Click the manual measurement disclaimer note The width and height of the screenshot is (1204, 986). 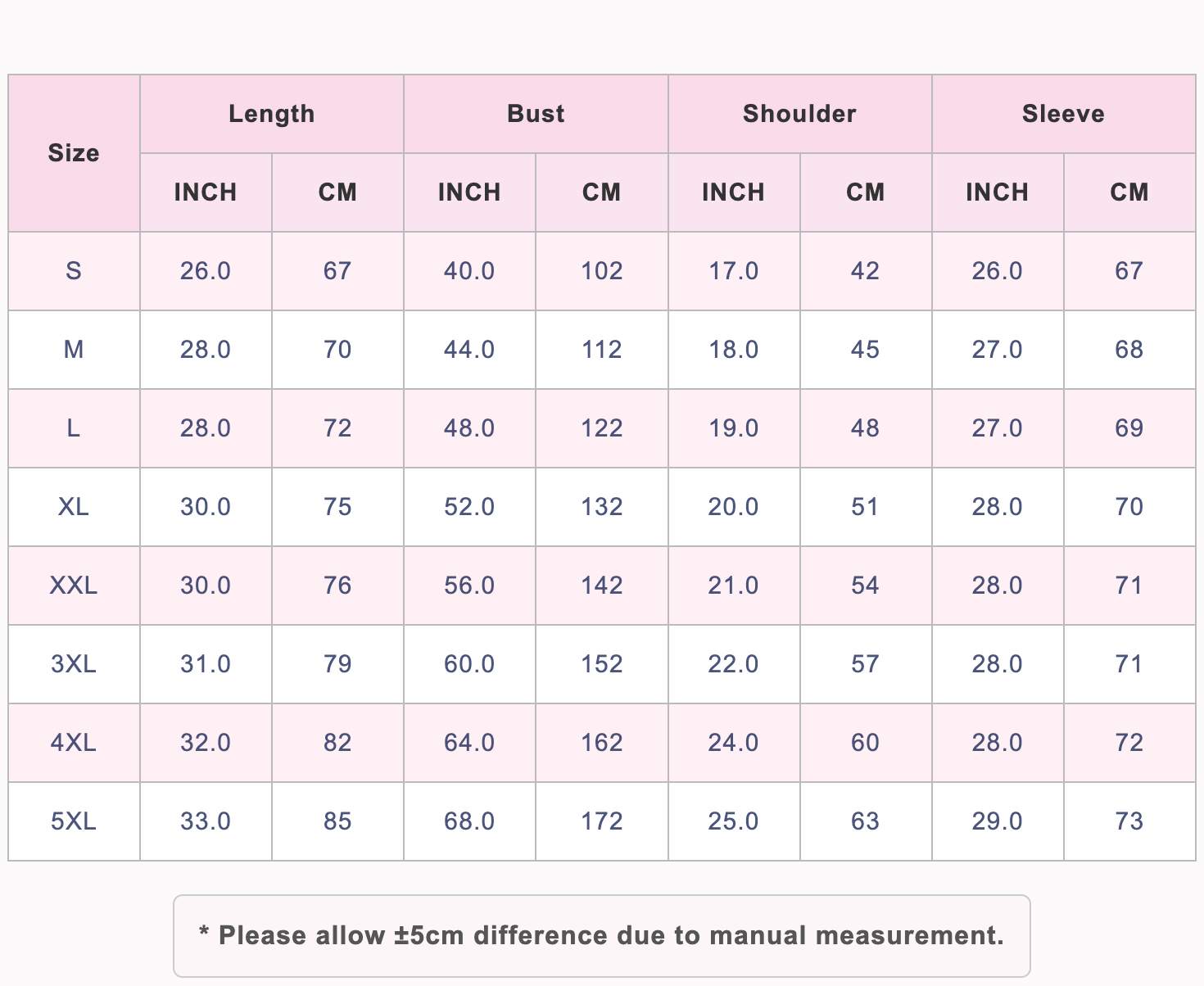point(602,936)
